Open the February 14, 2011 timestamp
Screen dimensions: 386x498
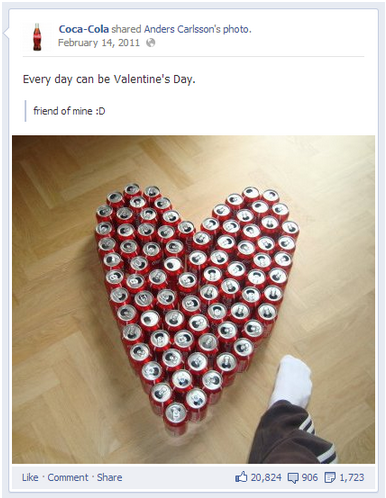[99, 43]
